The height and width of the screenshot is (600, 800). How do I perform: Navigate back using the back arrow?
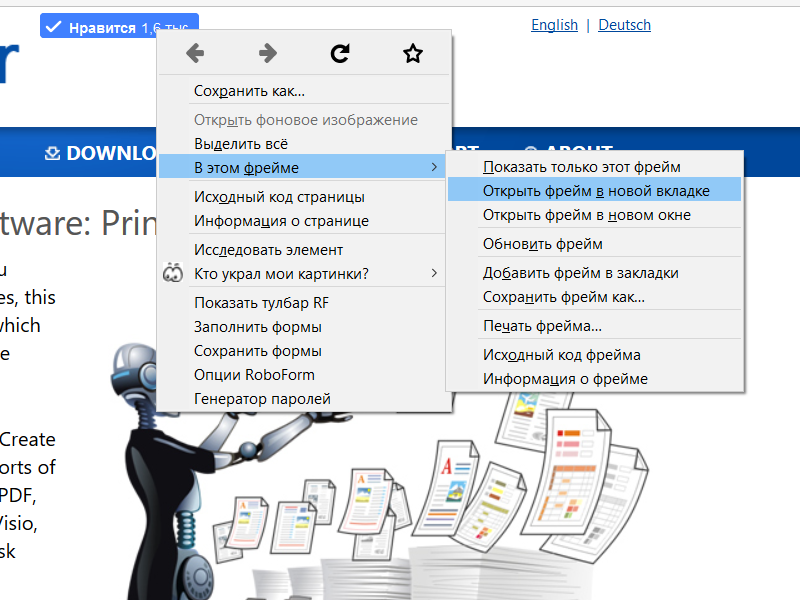click(x=196, y=53)
